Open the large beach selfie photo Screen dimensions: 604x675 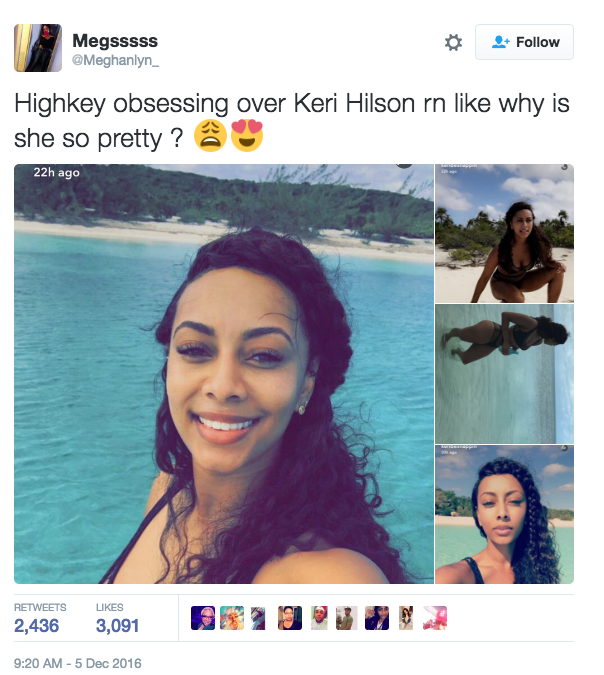[224, 374]
